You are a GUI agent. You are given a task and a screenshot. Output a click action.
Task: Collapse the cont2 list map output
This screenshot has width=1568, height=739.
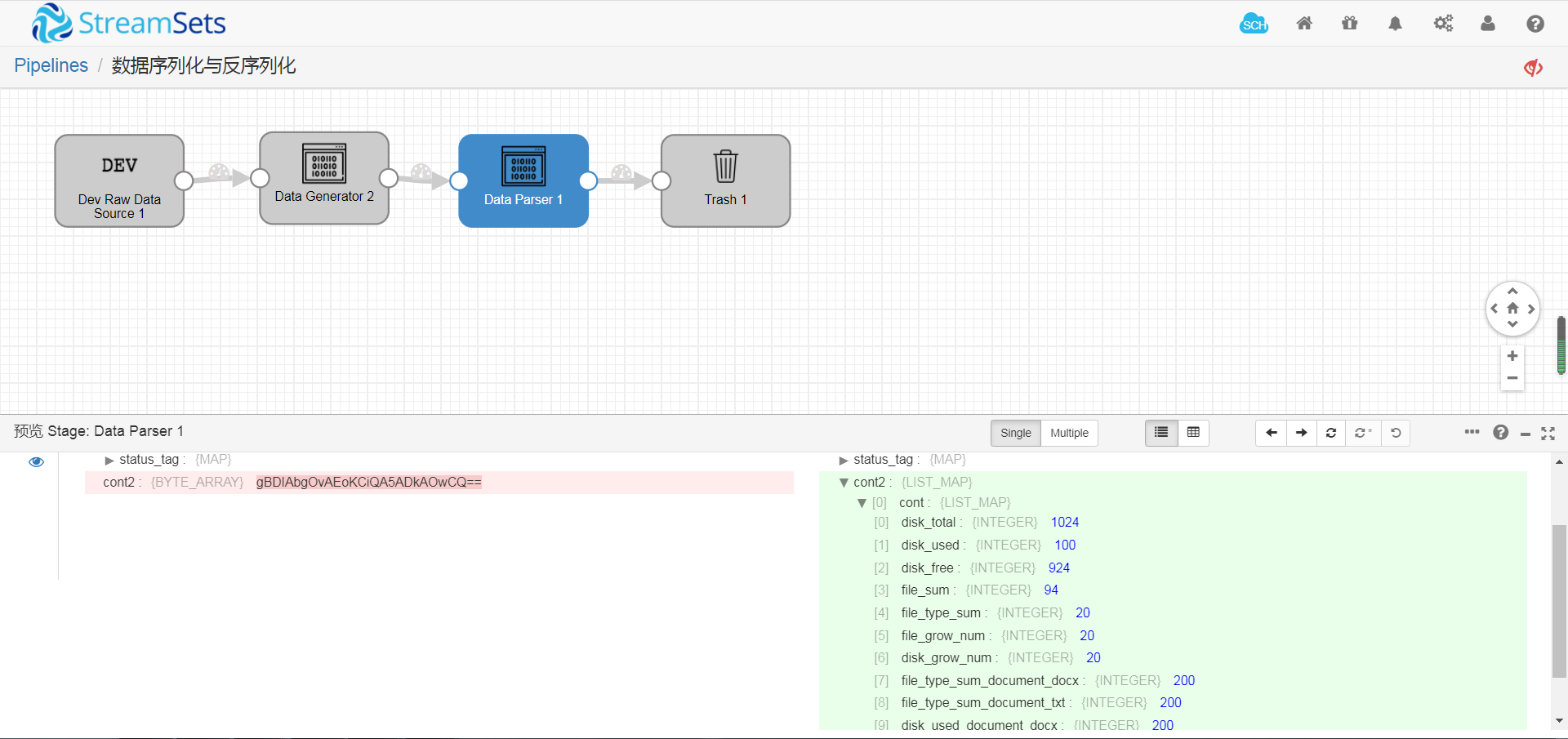click(844, 483)
